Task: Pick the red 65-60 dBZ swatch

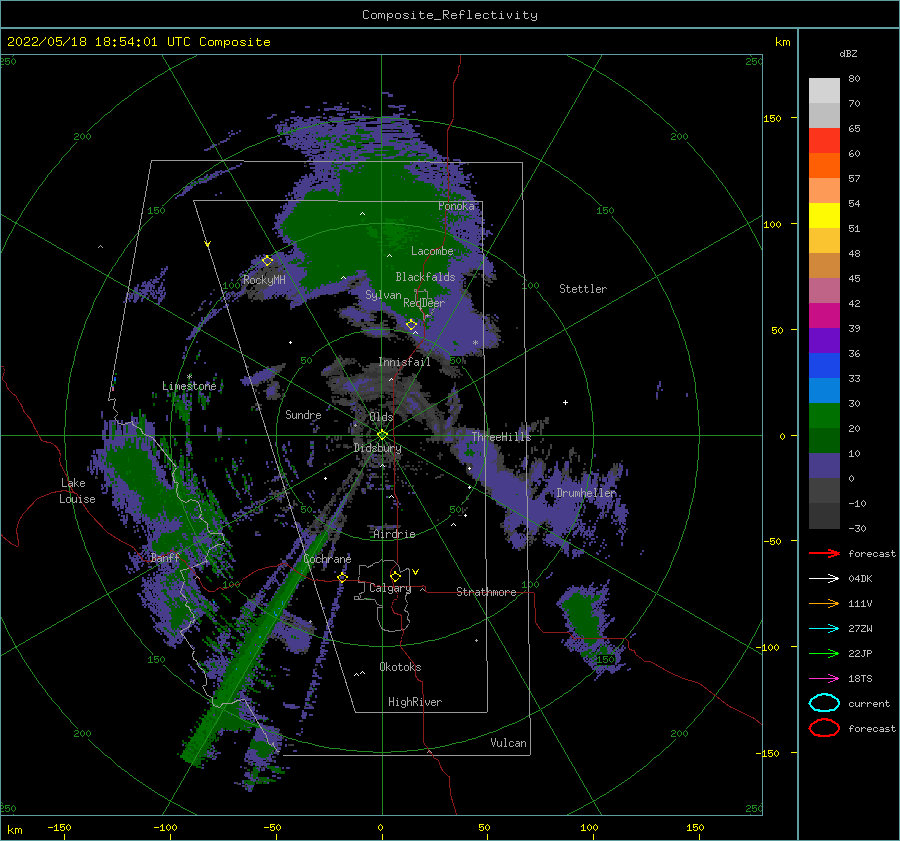Action: point(824,140)
